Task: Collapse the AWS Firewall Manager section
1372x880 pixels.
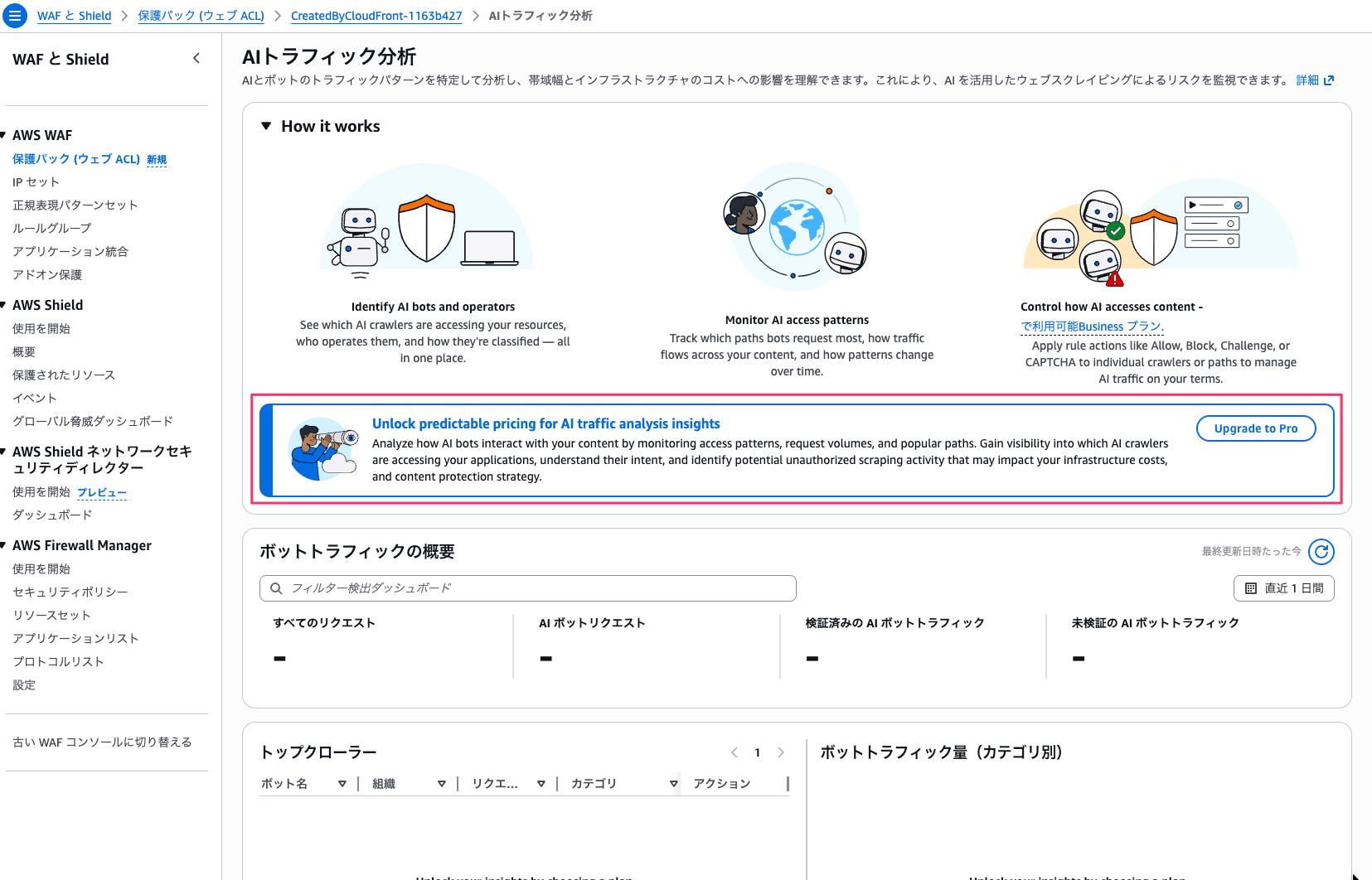Action: [x=3, y=545]
